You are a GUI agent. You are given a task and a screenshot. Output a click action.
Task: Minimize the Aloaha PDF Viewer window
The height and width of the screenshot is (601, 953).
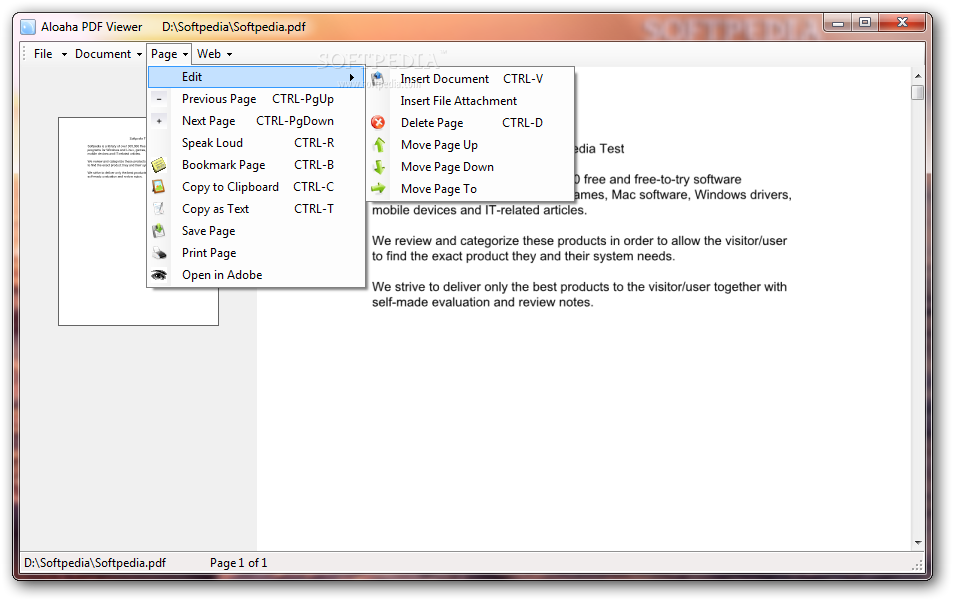838,24
